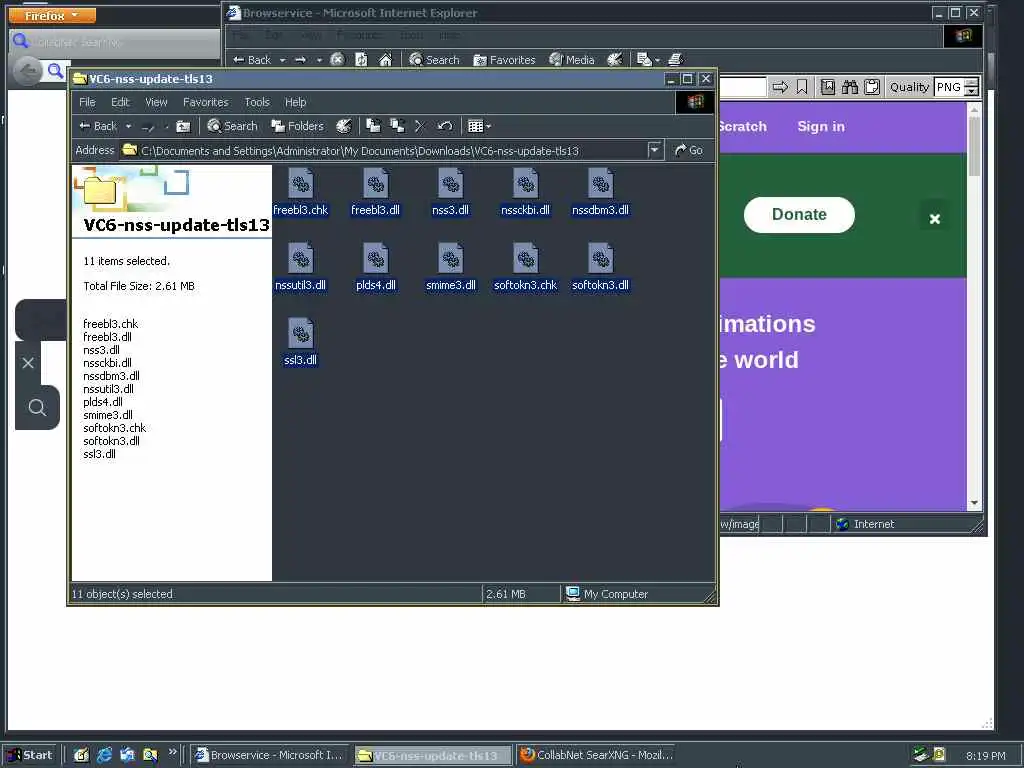
Task: Click the Forward arrow in Internet Explorer toolbar
Action: (300, 59)
